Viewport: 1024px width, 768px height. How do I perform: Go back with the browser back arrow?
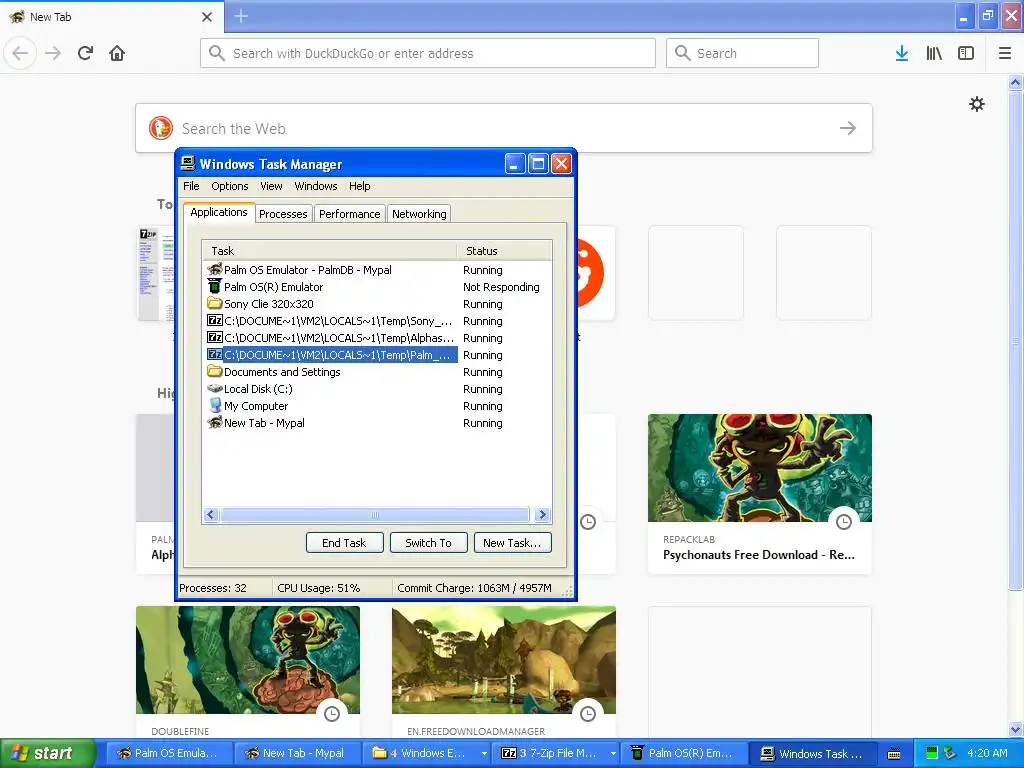coord(20,53)
